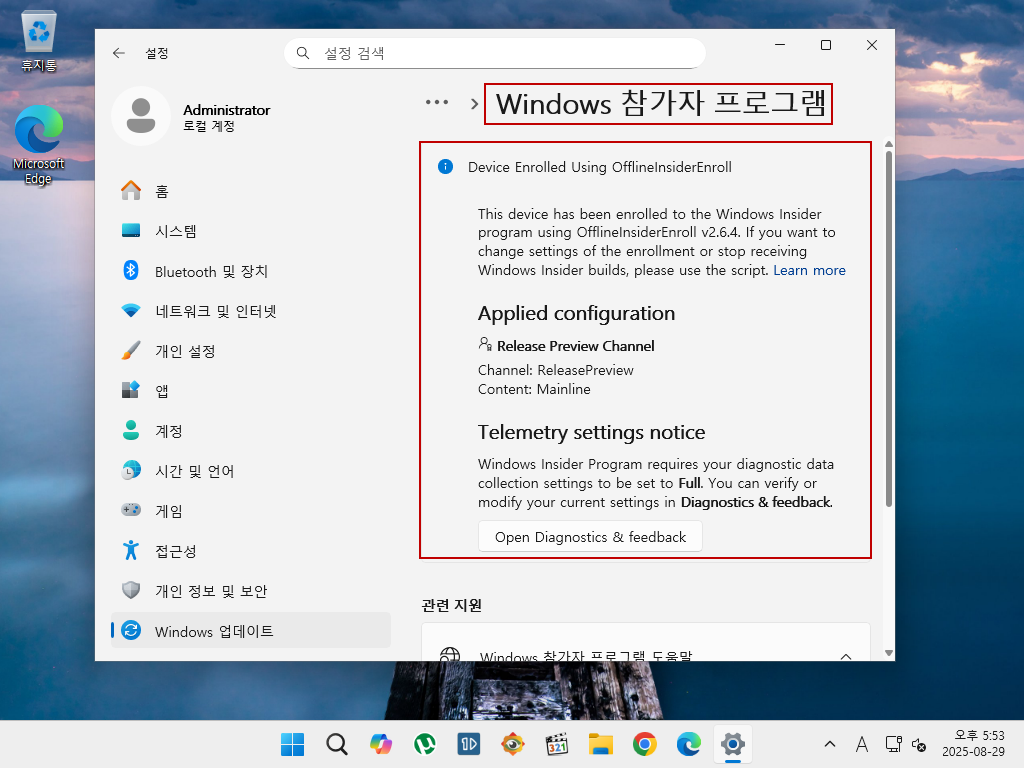Click the blue info icon
The height and width of the screenshot is (768, 1024).
[445, 167]
